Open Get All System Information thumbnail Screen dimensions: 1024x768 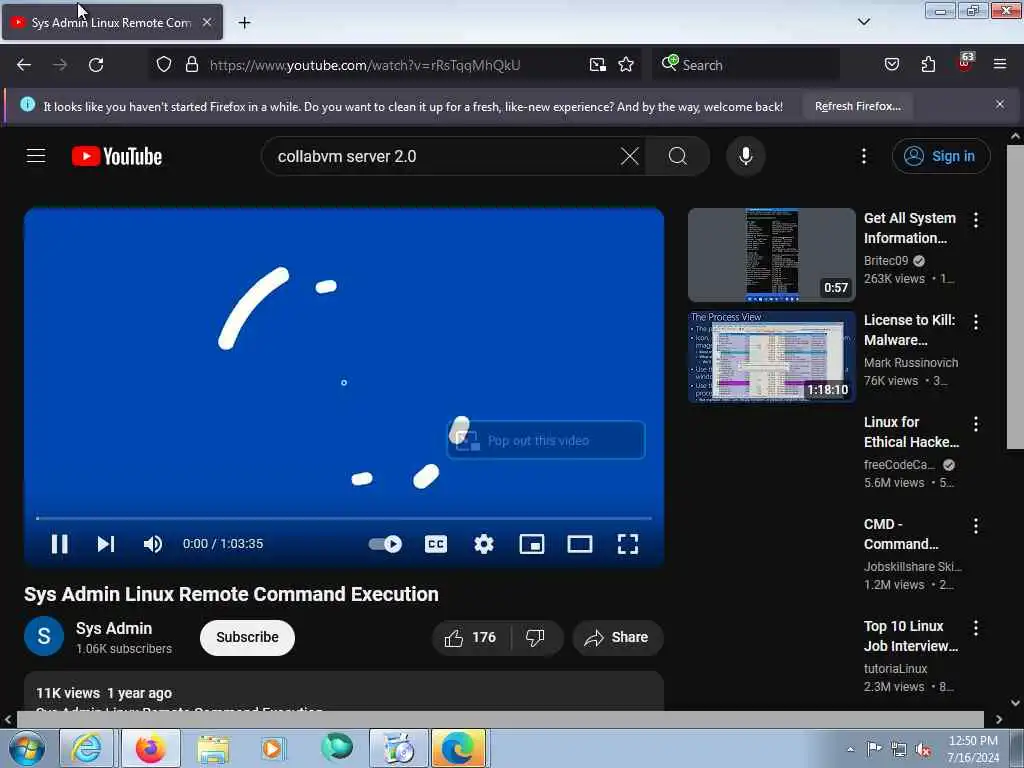pyautogui.click(x=771, y=255)
